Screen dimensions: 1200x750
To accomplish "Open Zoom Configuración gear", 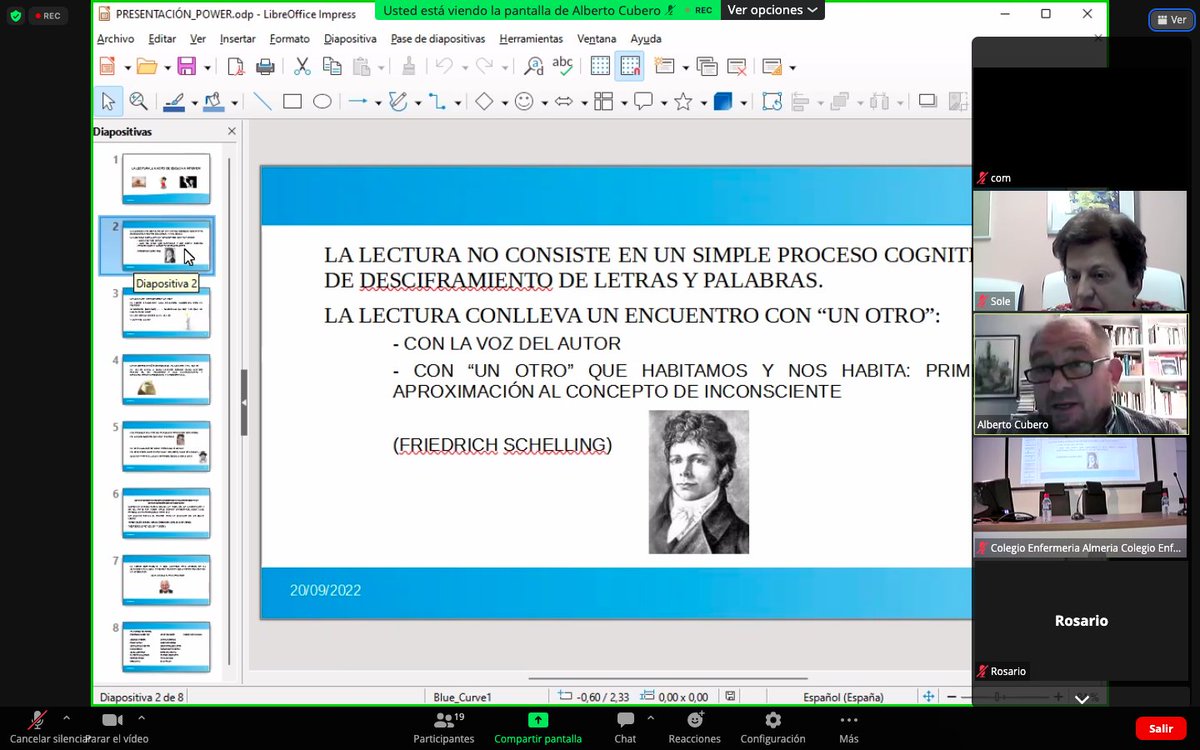I will (772, 727).
